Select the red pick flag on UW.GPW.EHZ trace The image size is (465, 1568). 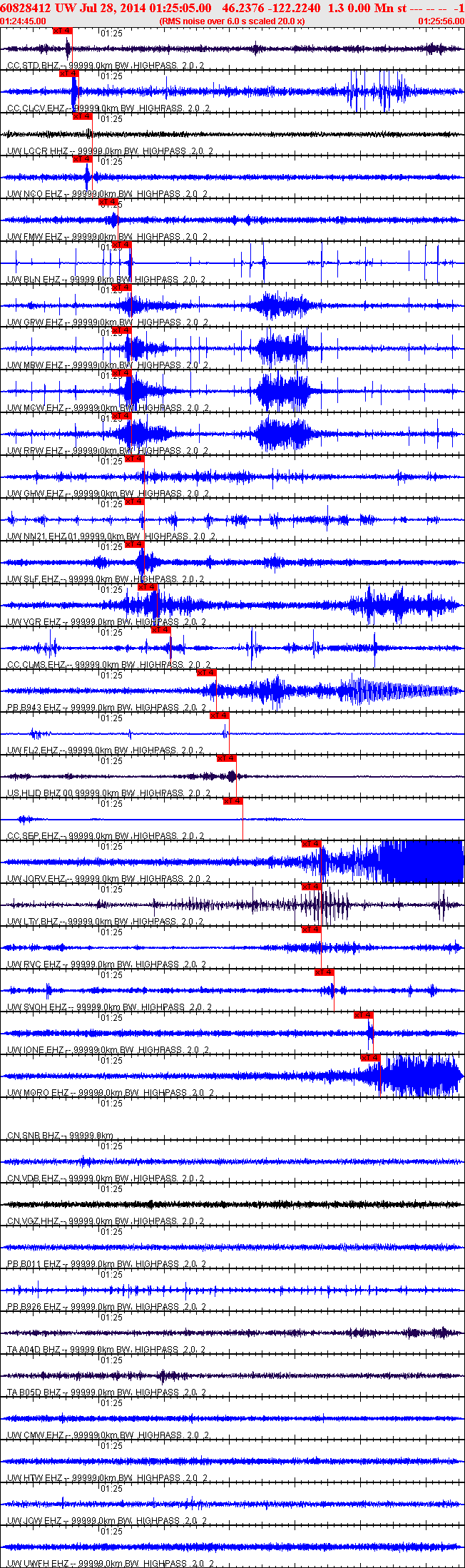[x=122, y=287]
